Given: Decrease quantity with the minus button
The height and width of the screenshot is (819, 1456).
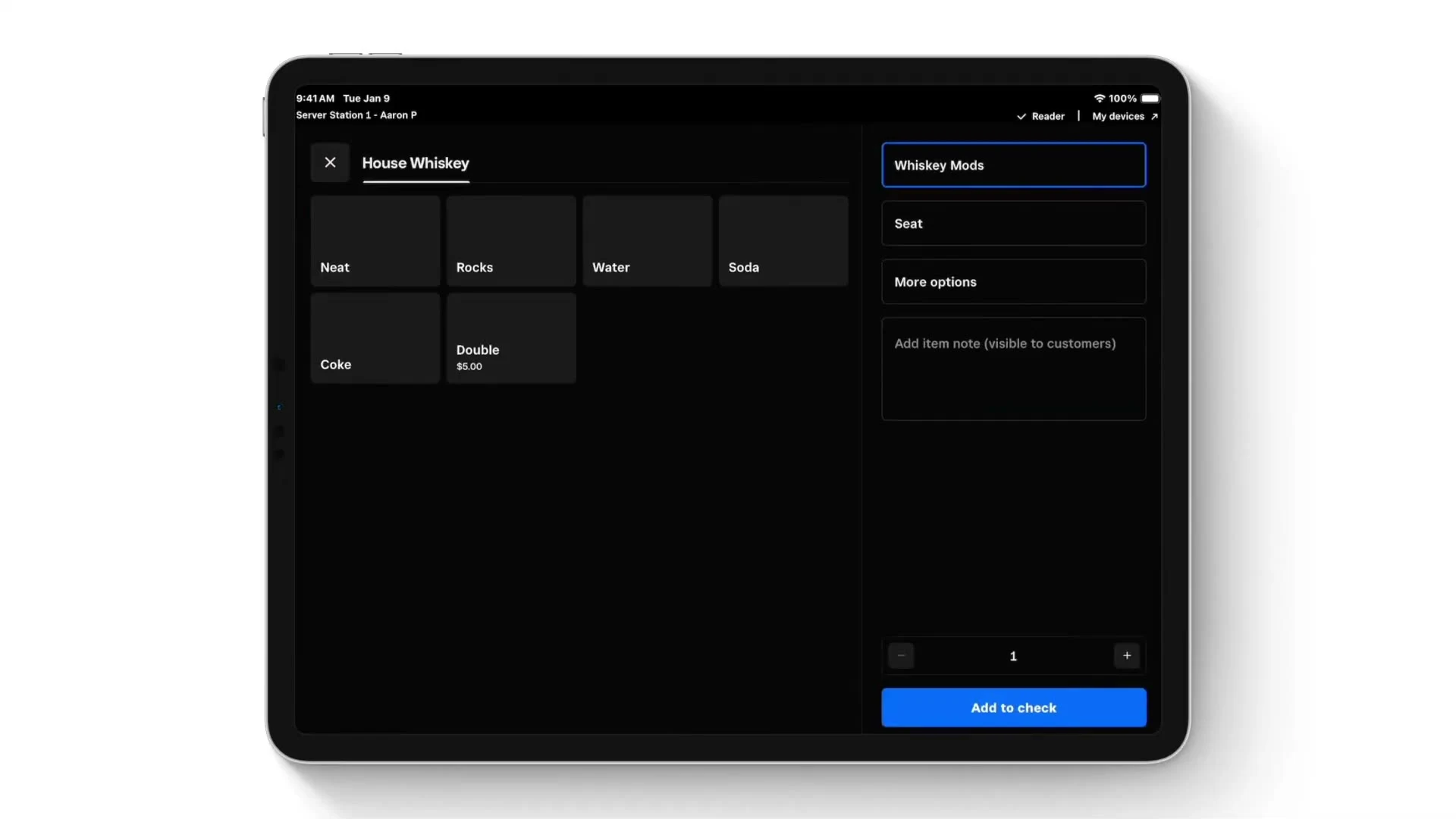Looking at the screenshot, I should point(901,656).
